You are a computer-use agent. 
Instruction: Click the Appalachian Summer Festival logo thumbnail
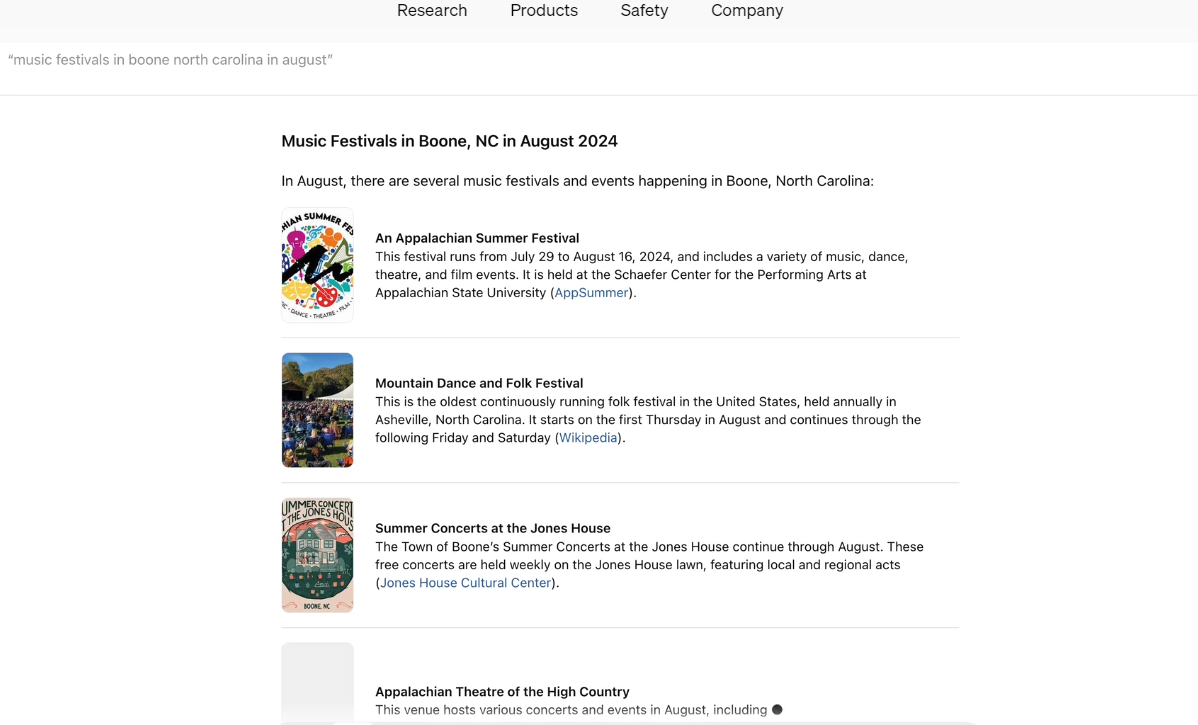click(318, 265)
